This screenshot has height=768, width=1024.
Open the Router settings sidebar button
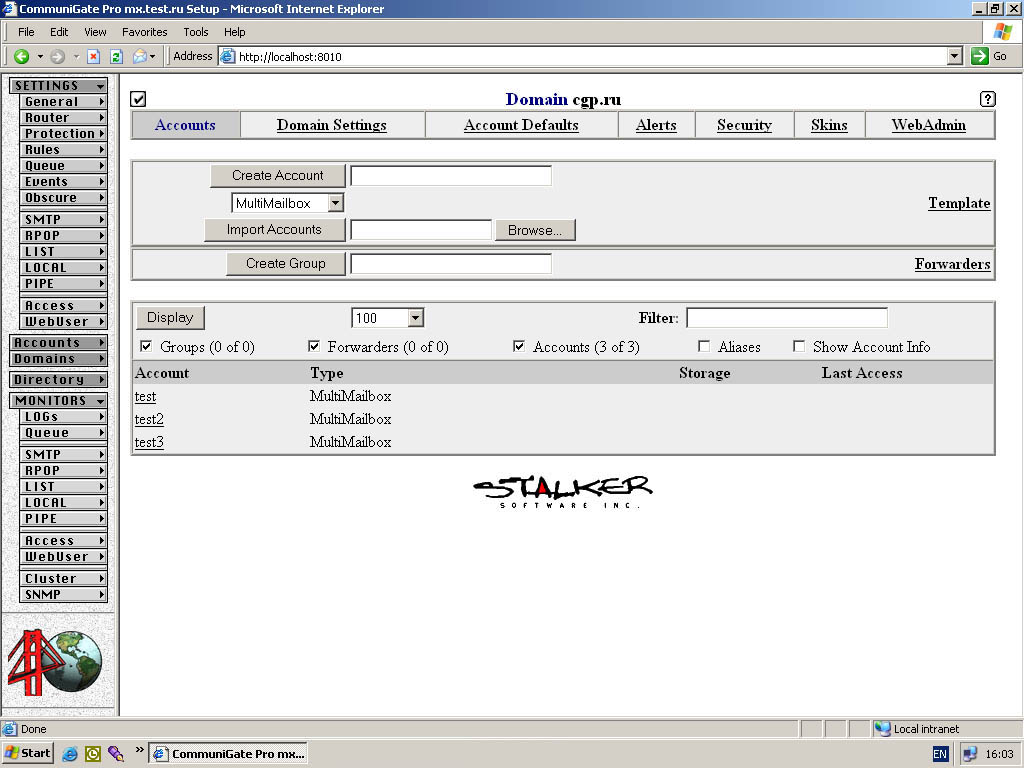click(x=63, y=118)
